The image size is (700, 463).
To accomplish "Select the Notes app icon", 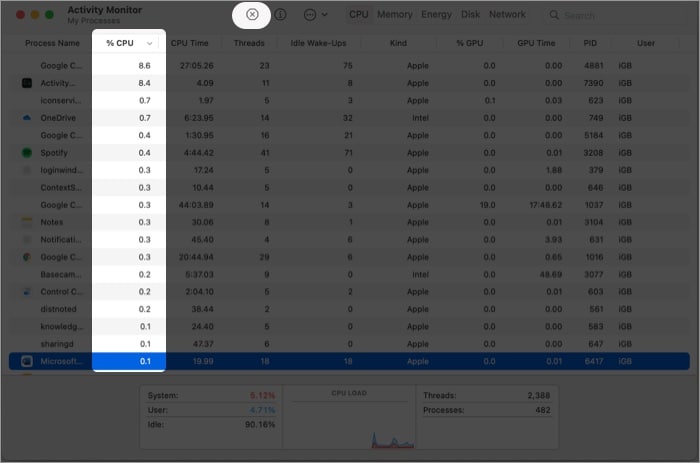I will [27, 222].
